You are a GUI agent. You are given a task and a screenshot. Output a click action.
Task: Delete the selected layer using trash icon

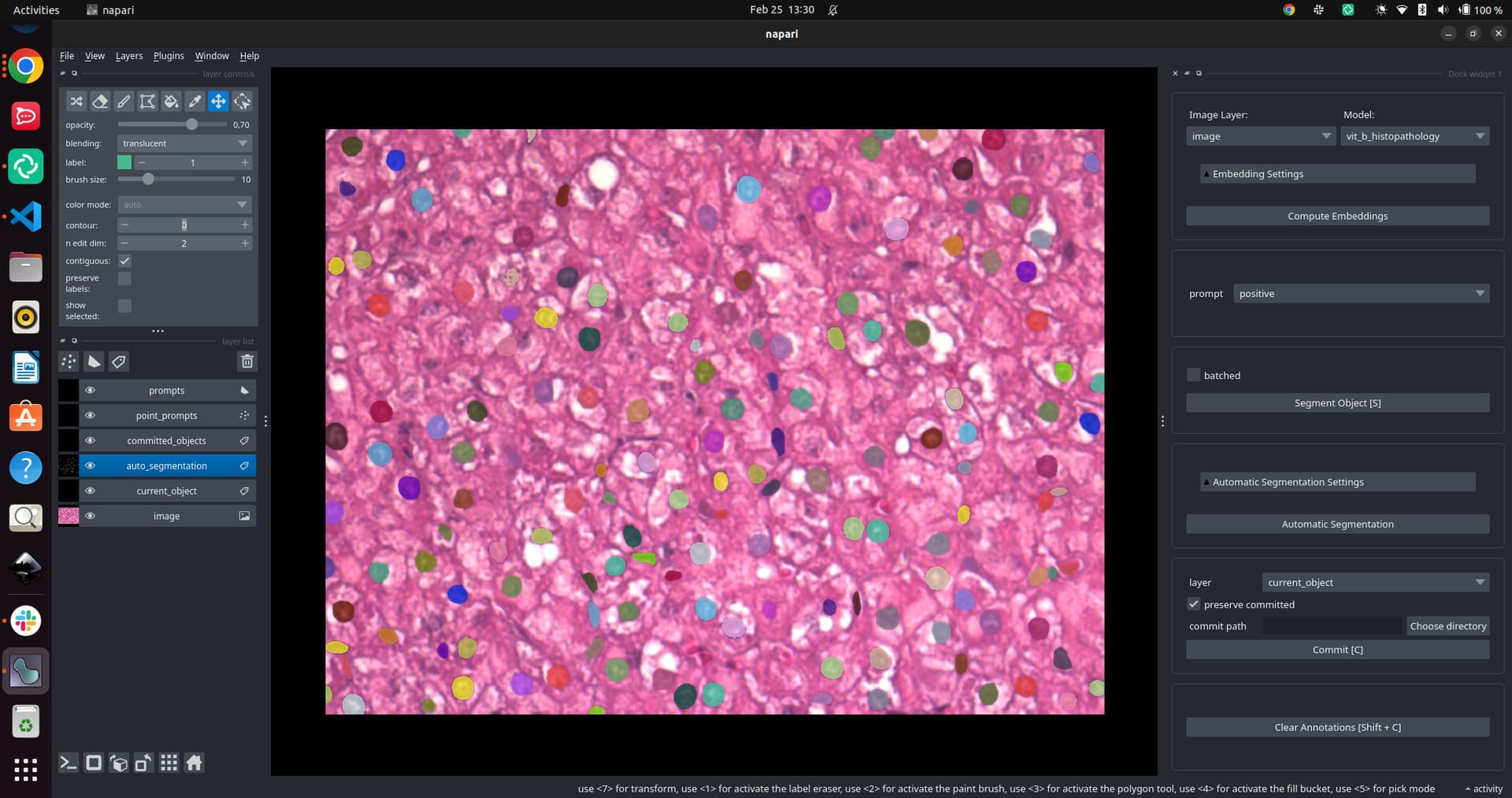246,362
